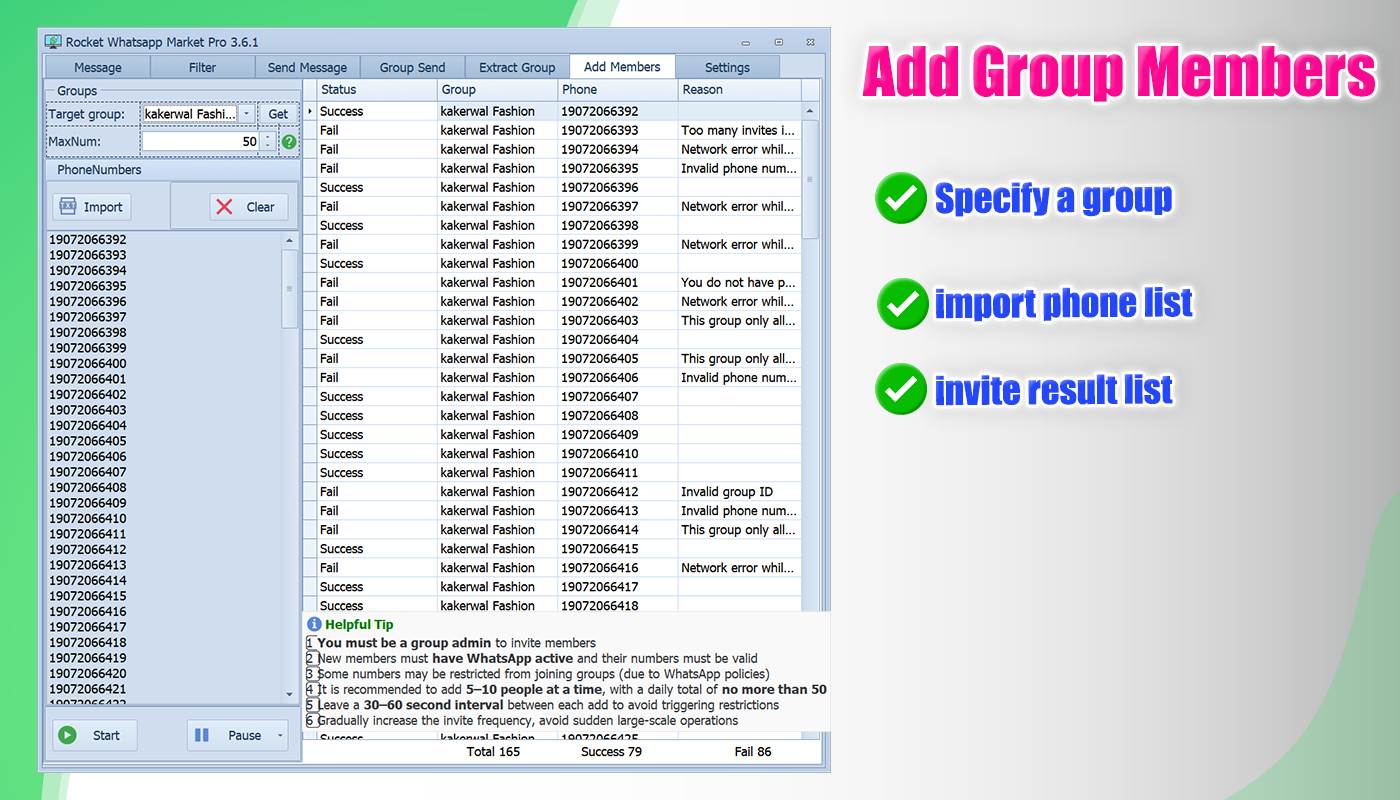Select 19072066400 in the PhoneNumbers list
Viewport: 1400px width, 800px height.
(x=88, y=364)
